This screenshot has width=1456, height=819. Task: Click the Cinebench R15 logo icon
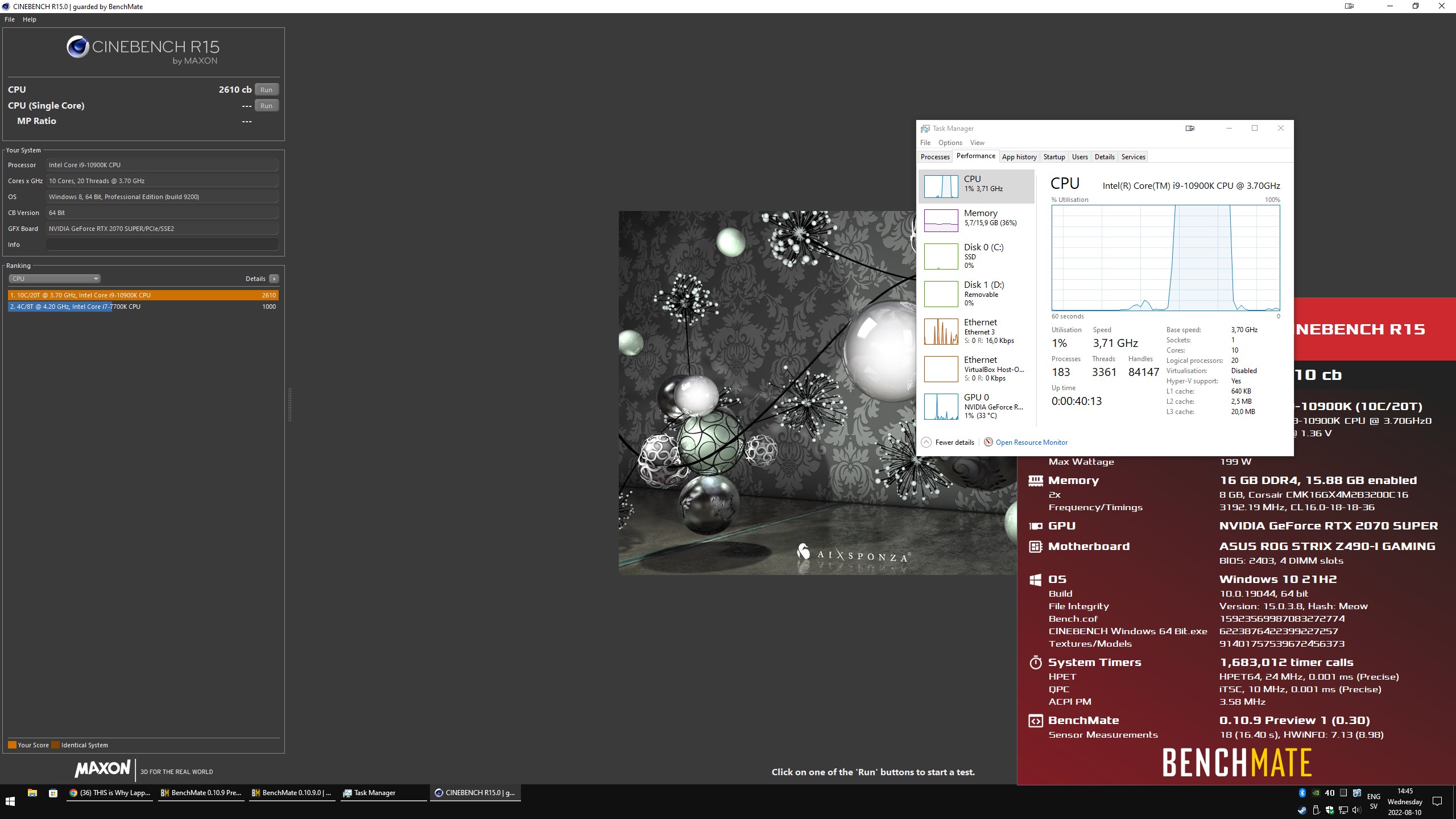pyautogui.click(x=77, y=47)
